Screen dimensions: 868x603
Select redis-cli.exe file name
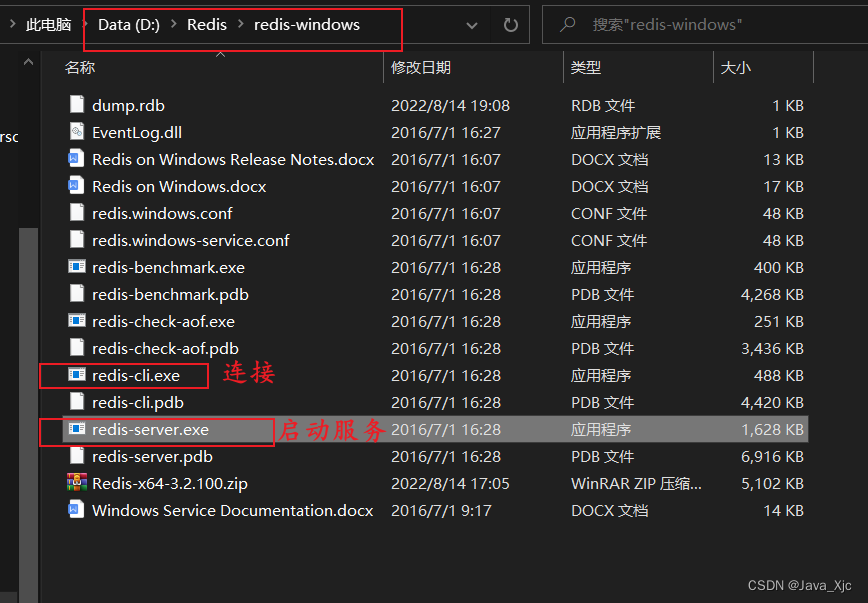click(x=136, y=375)
